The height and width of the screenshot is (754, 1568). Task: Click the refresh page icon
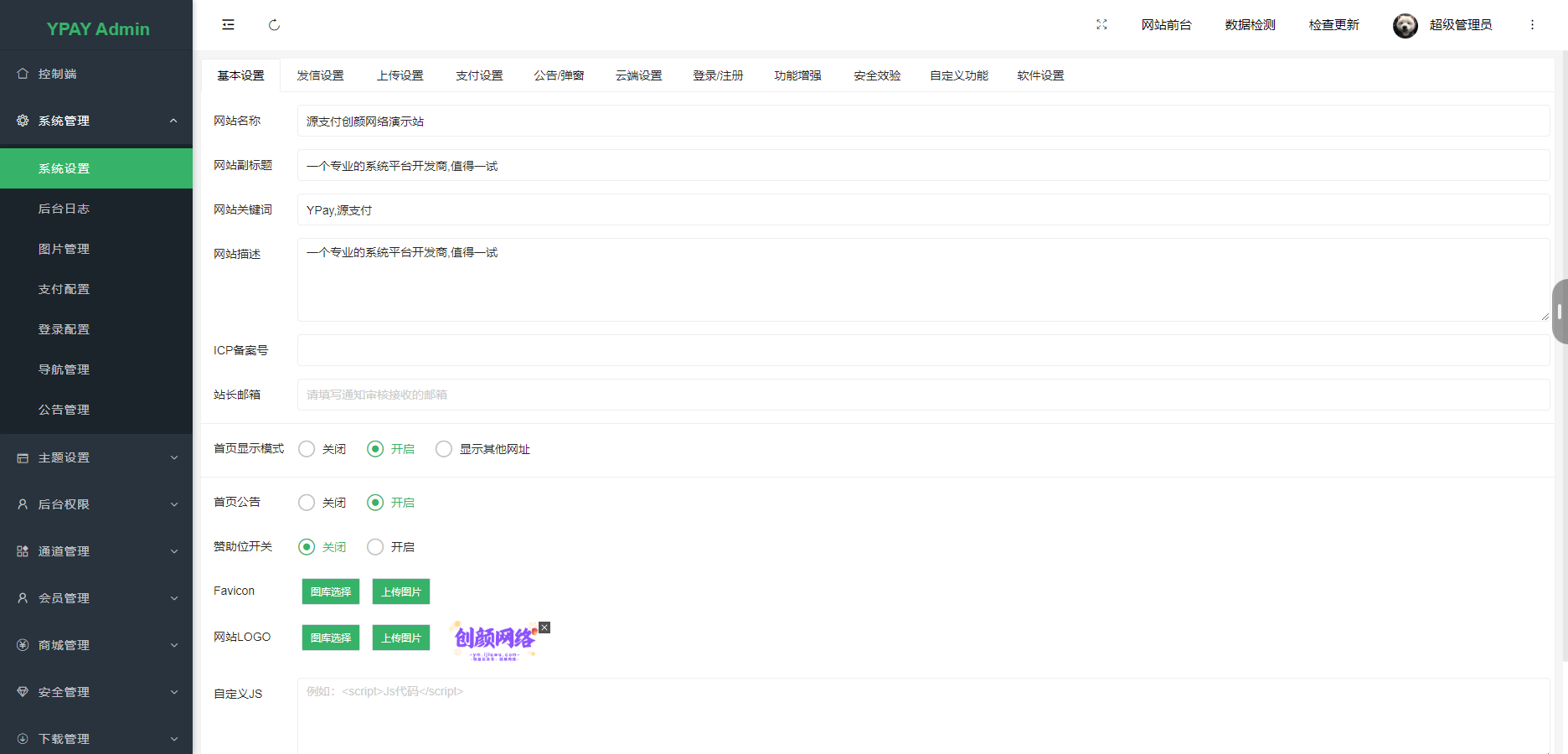274,25
